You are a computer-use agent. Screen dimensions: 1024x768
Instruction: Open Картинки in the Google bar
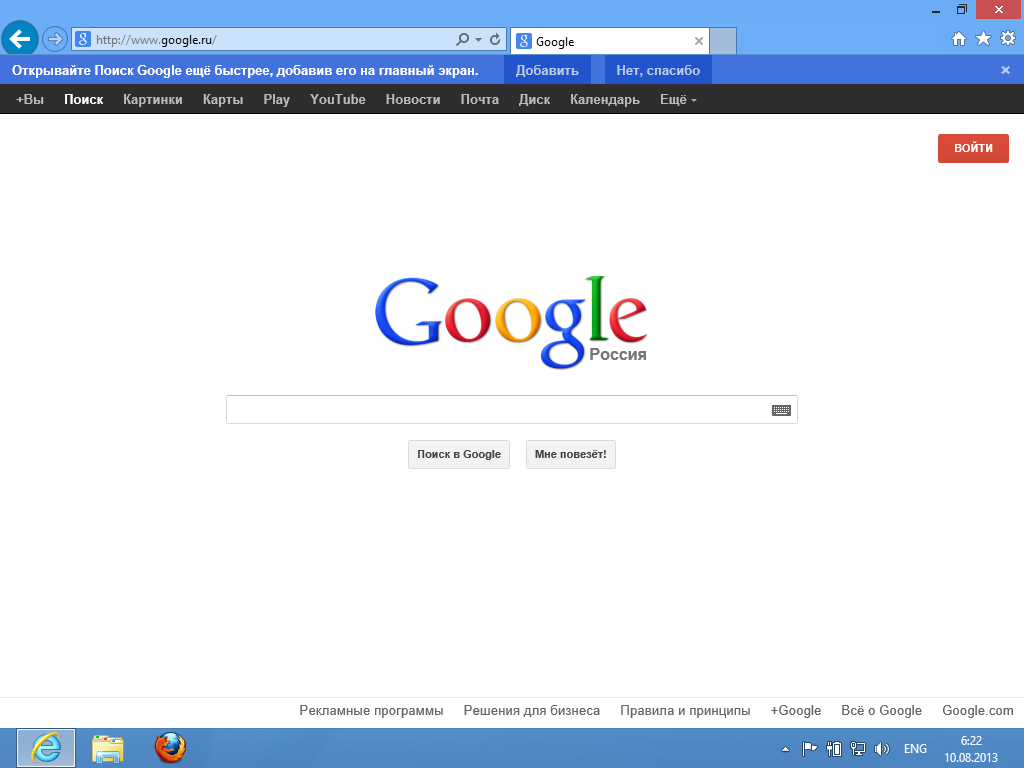pos(153,99)
